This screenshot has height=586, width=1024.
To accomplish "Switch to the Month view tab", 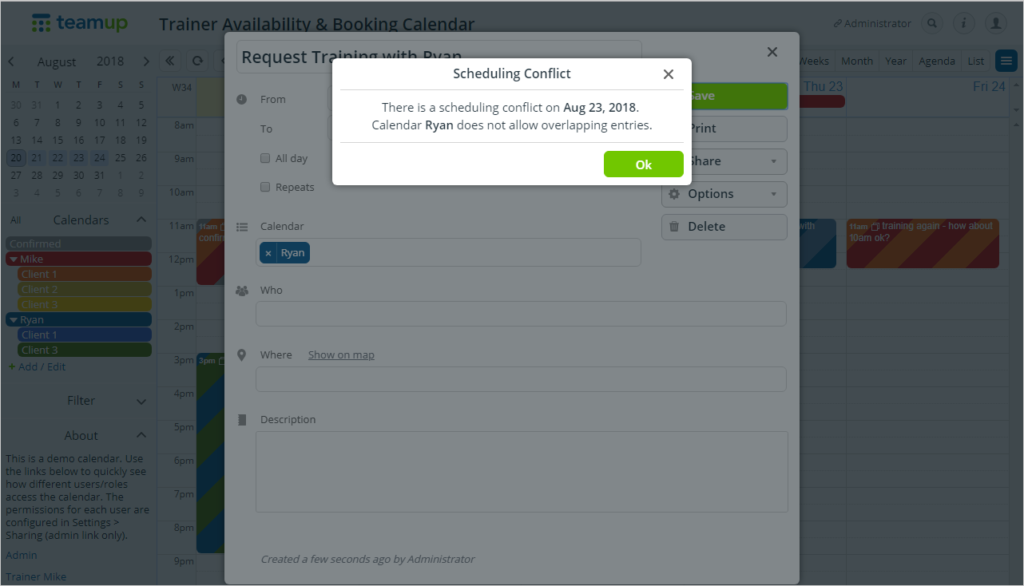I will [856, 60].
